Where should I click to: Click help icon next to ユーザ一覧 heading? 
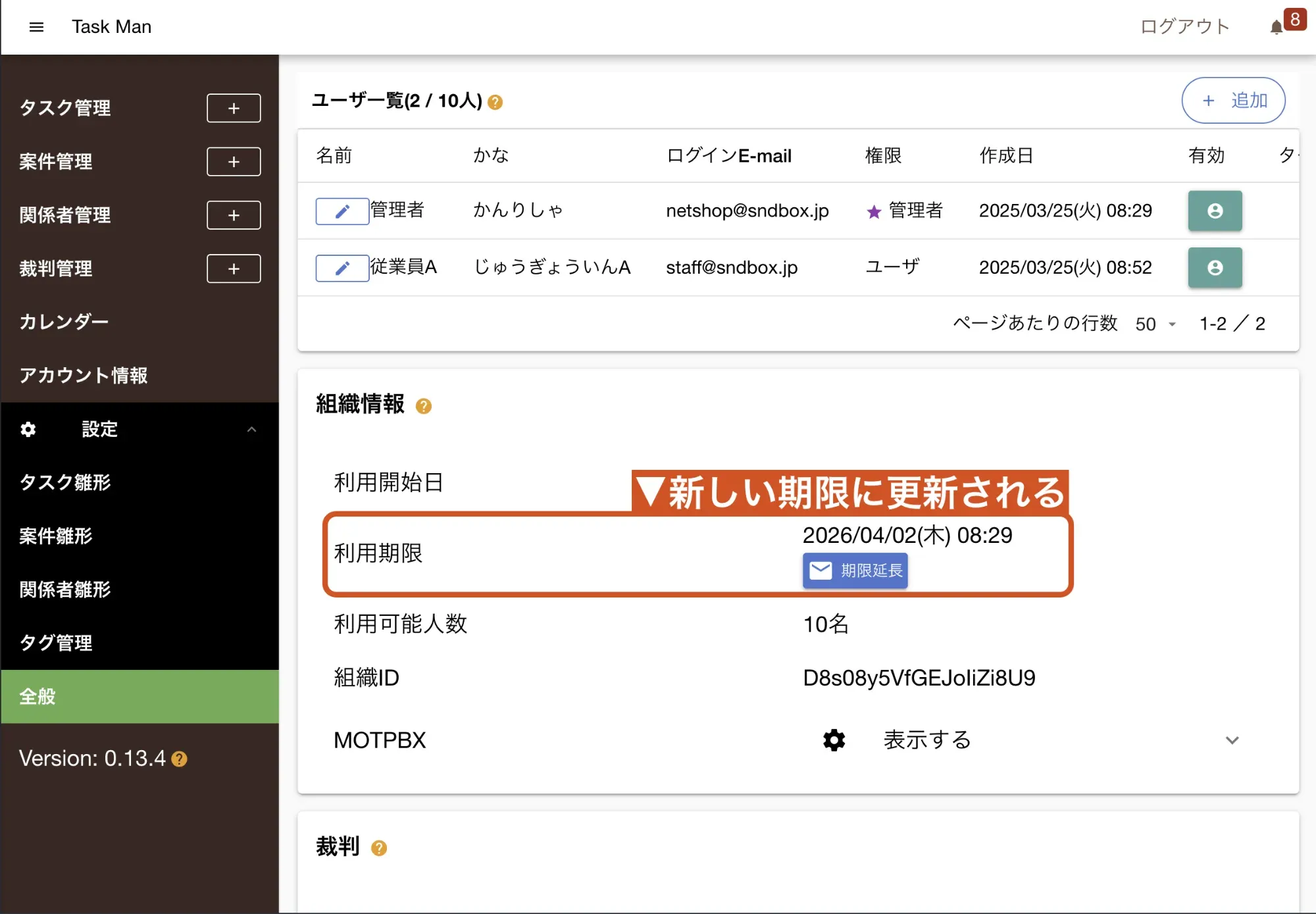(495, 102)
